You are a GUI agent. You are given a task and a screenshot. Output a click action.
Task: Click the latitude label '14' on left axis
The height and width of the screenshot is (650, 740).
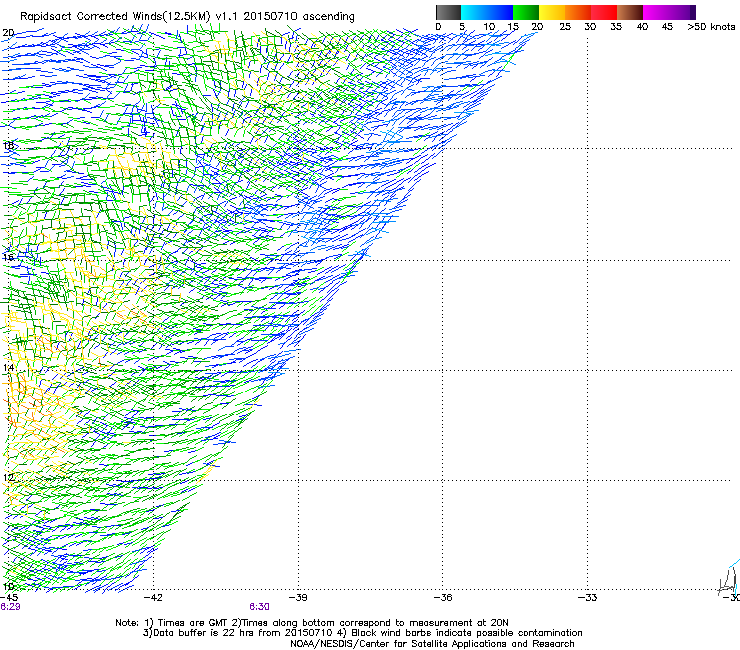(x=8, y=368)
